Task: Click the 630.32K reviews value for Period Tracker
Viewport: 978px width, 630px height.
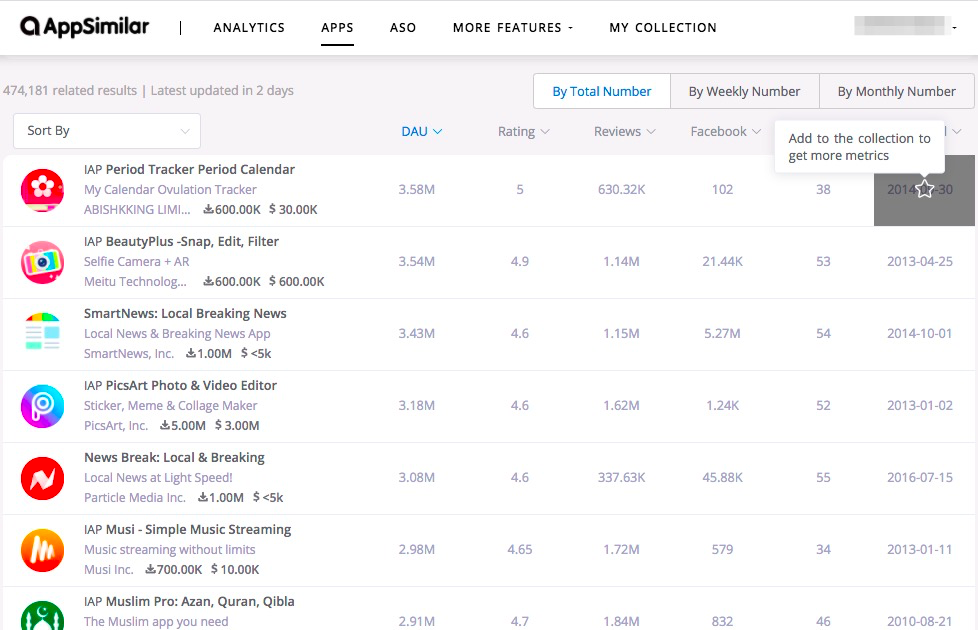Action: [621, 190]
